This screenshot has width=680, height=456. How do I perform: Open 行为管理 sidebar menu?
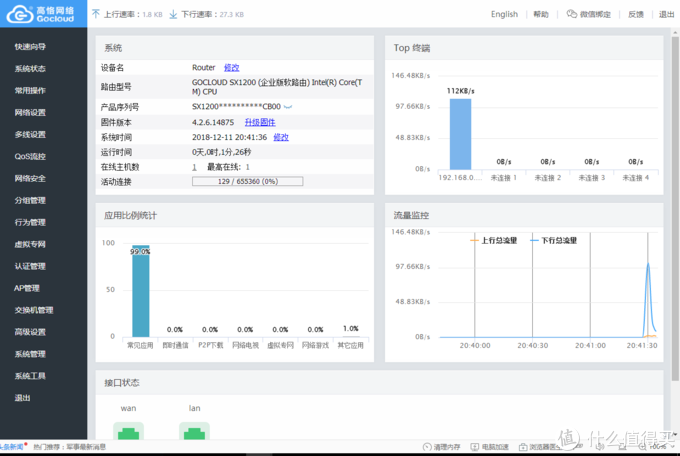pos(30,223)
